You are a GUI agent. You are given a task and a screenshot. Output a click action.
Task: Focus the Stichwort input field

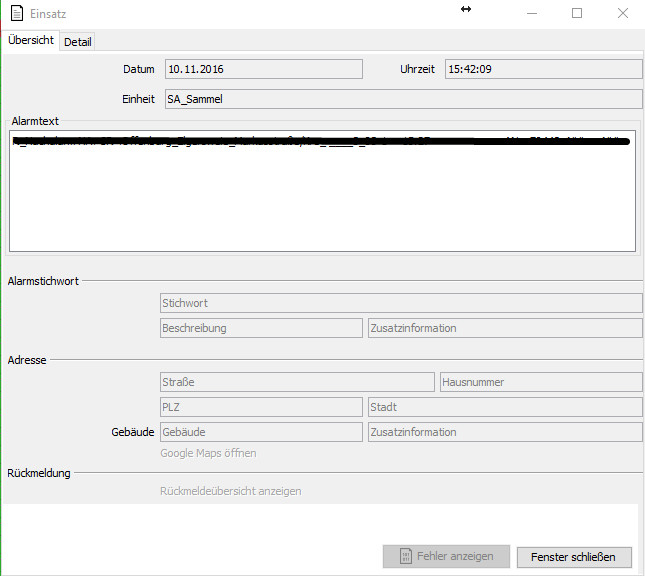pos(401,303)
